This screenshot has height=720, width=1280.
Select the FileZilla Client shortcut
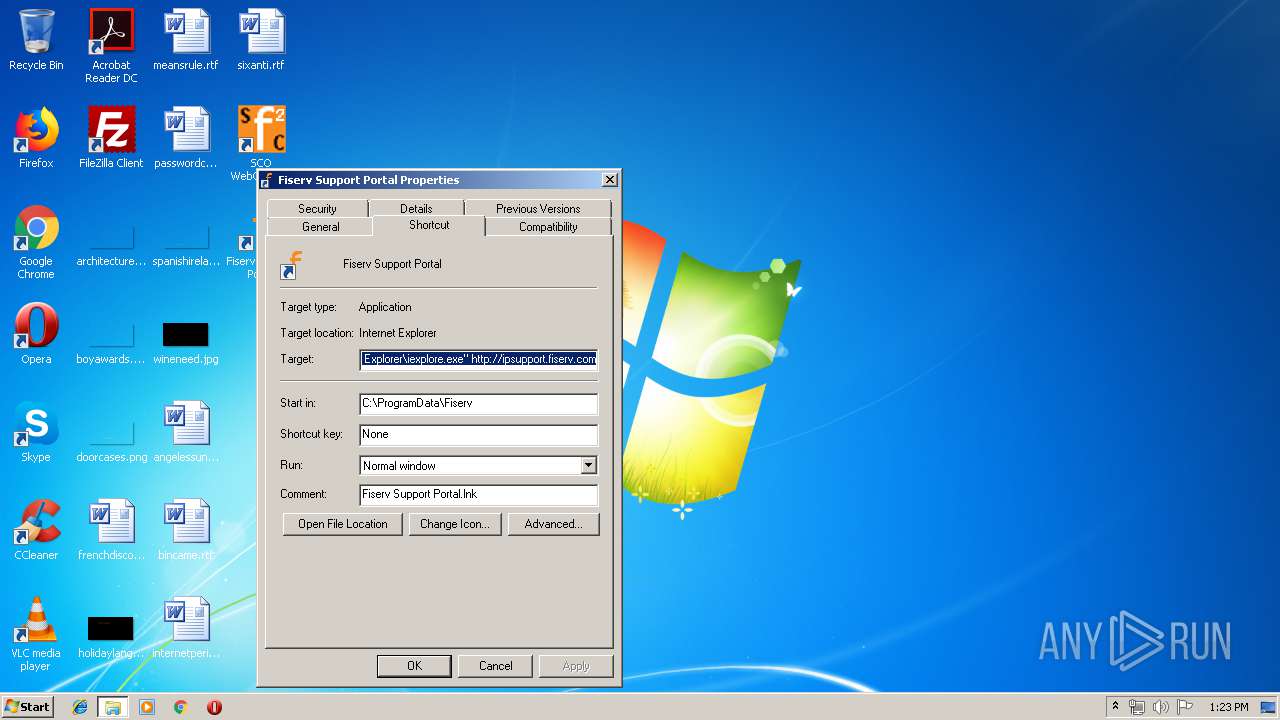[x=111, y=138]
